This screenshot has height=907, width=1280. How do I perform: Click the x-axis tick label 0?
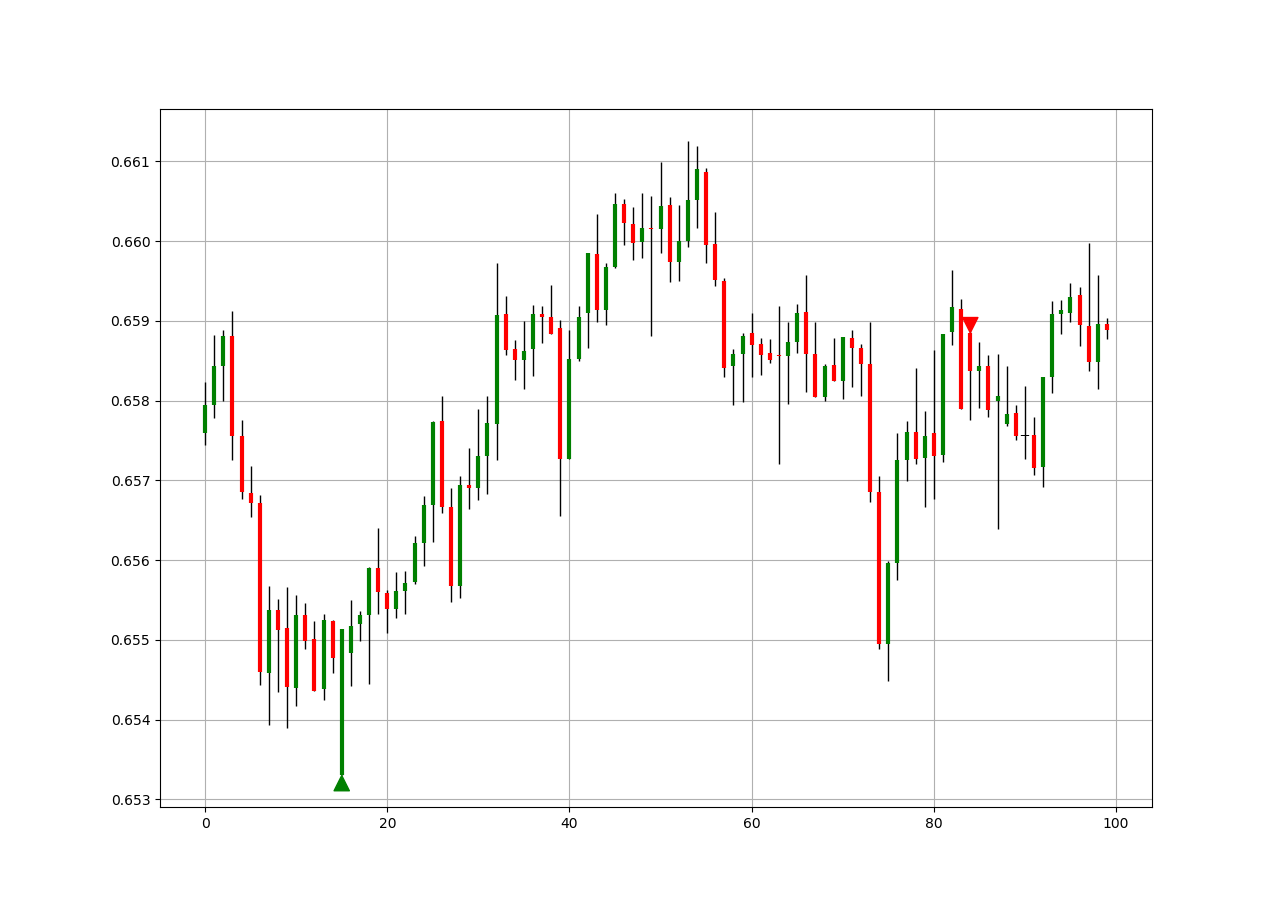[x=205, y=823]
